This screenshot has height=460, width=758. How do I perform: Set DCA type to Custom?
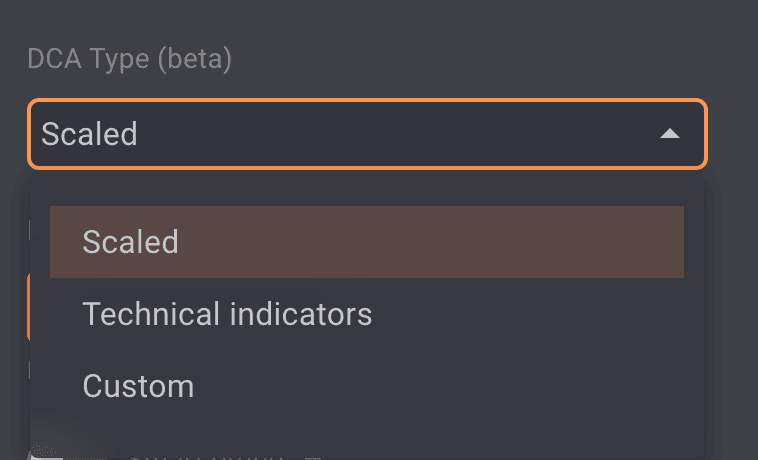138,386
